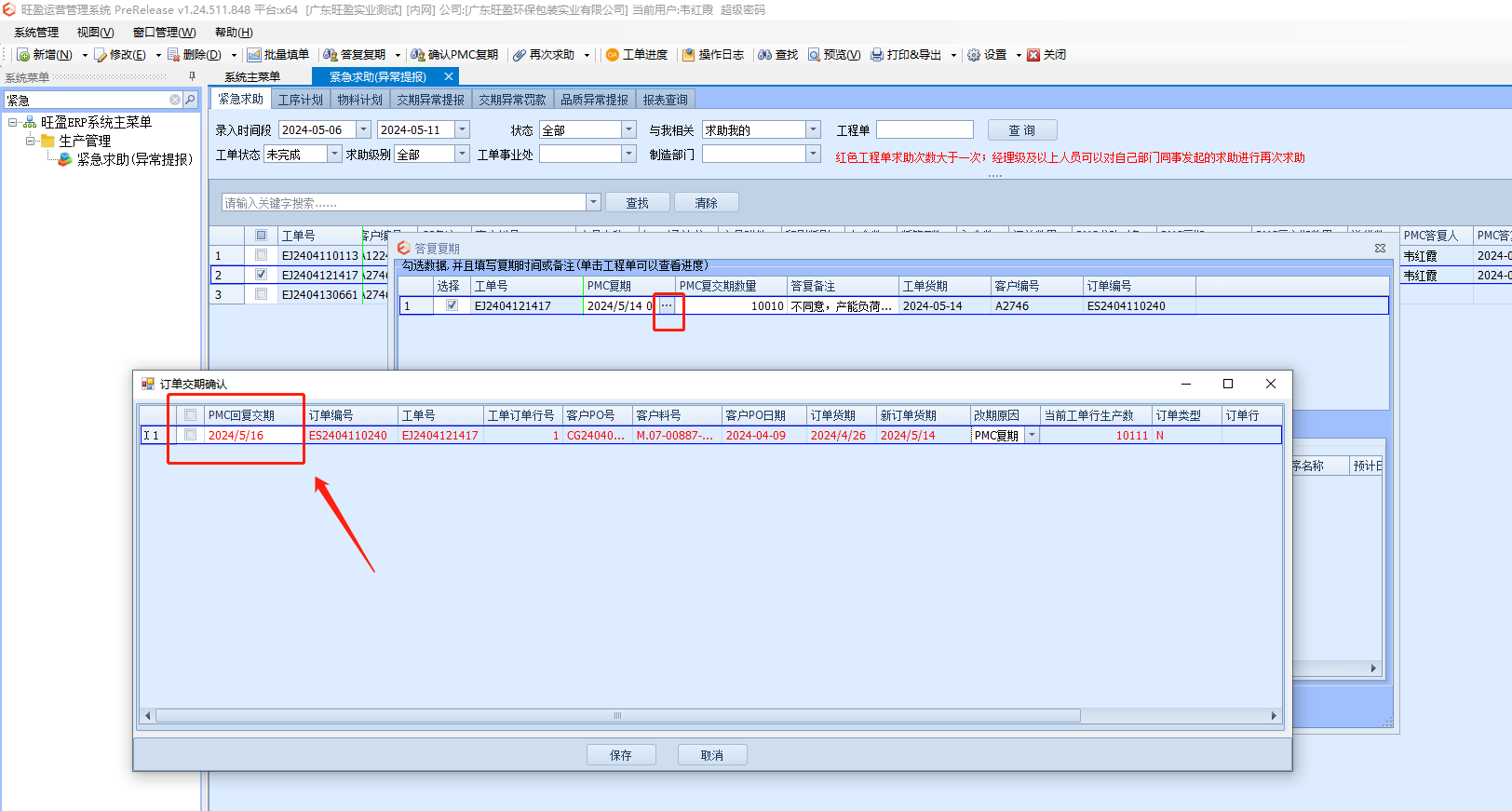This screenshot has height=811, width=1512.
Task: Expand the 制造部门 dropdown
Action: [814, 154]
